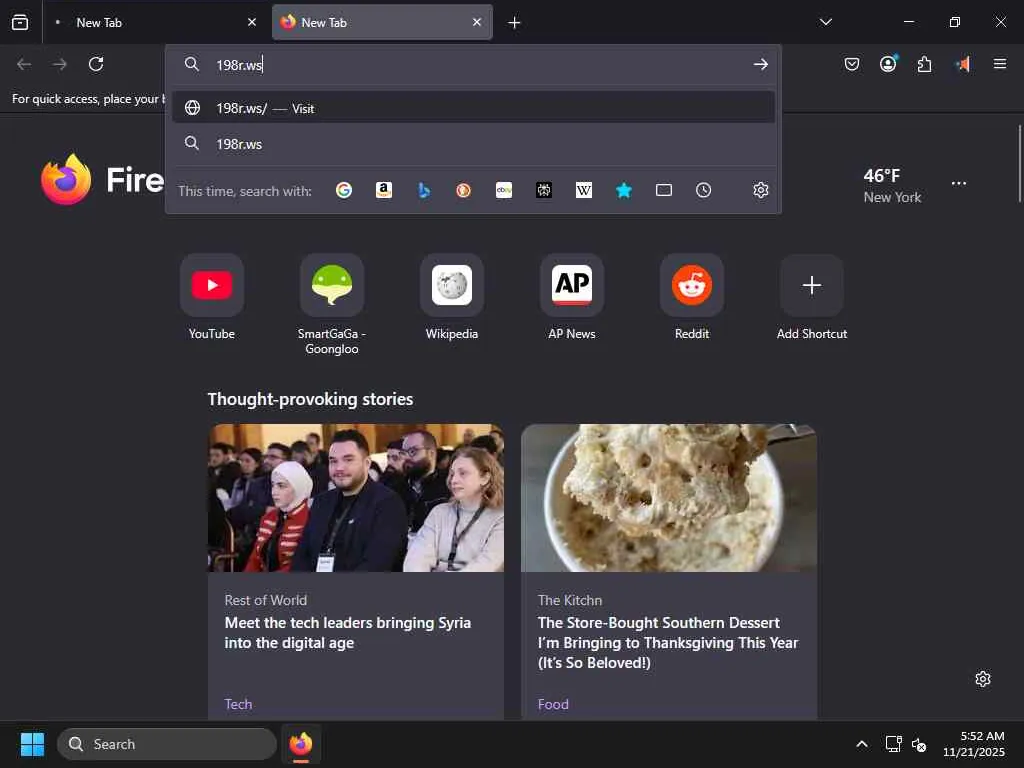Select the '198r.ws/ — Visit' suggestion
This screenshot has height=768, width=1024.
point(473,108)
